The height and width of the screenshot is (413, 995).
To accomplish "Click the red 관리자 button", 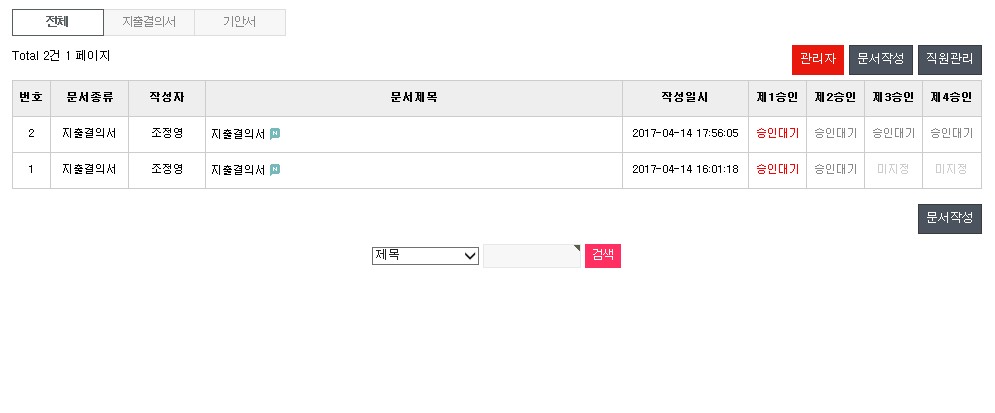I will (818, 60).
